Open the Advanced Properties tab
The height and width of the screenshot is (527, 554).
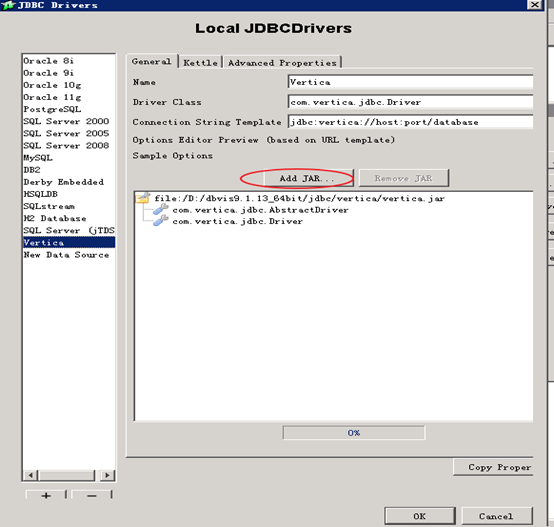coord(282,63)
